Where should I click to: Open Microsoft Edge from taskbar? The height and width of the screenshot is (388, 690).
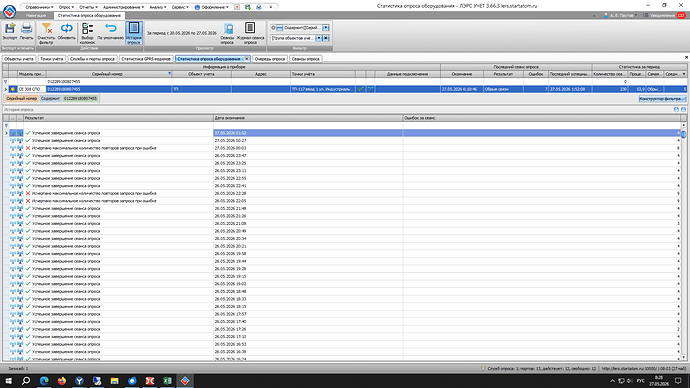(44, 381)
